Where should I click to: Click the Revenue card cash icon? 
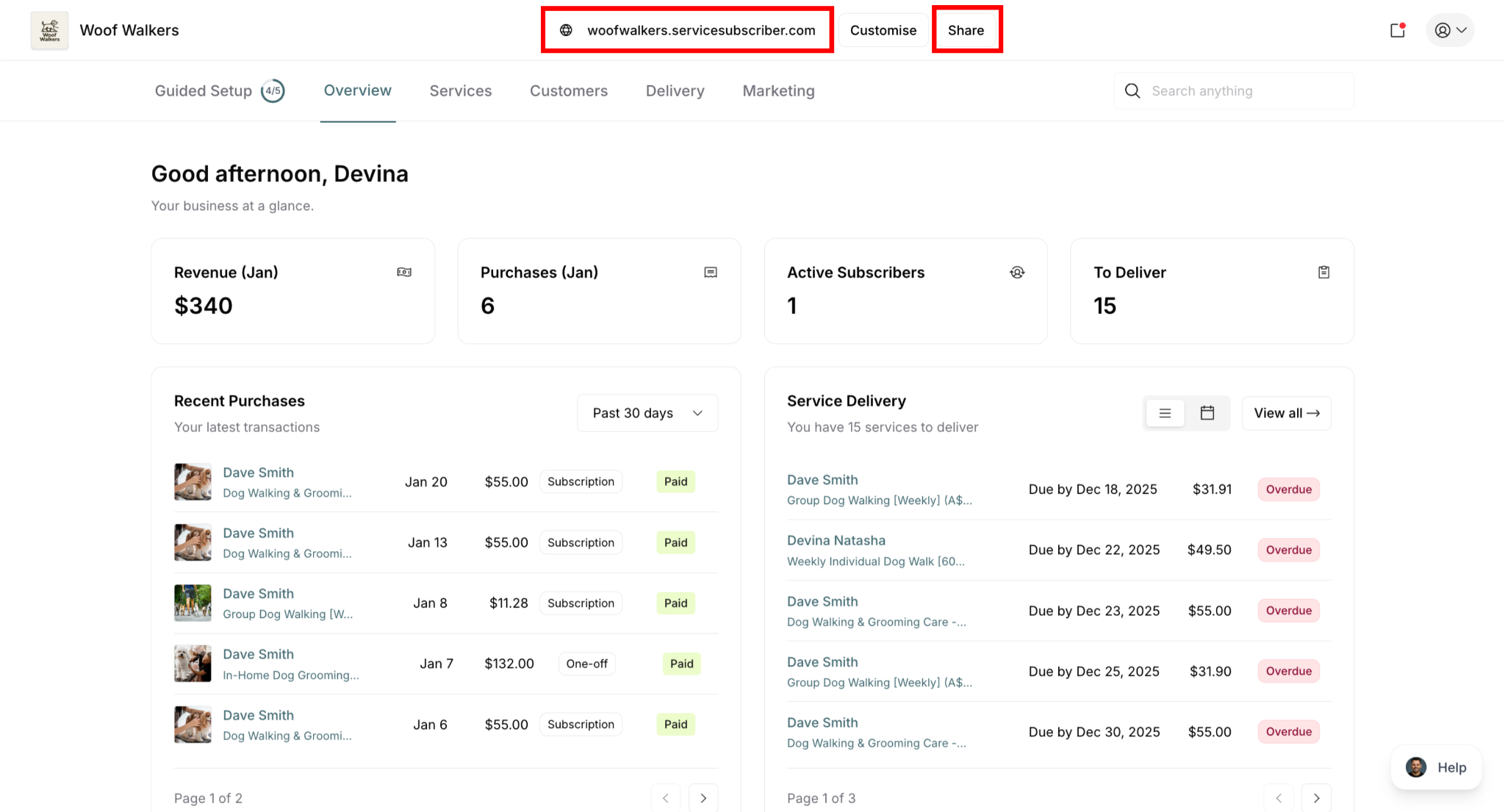pos(404,273)
